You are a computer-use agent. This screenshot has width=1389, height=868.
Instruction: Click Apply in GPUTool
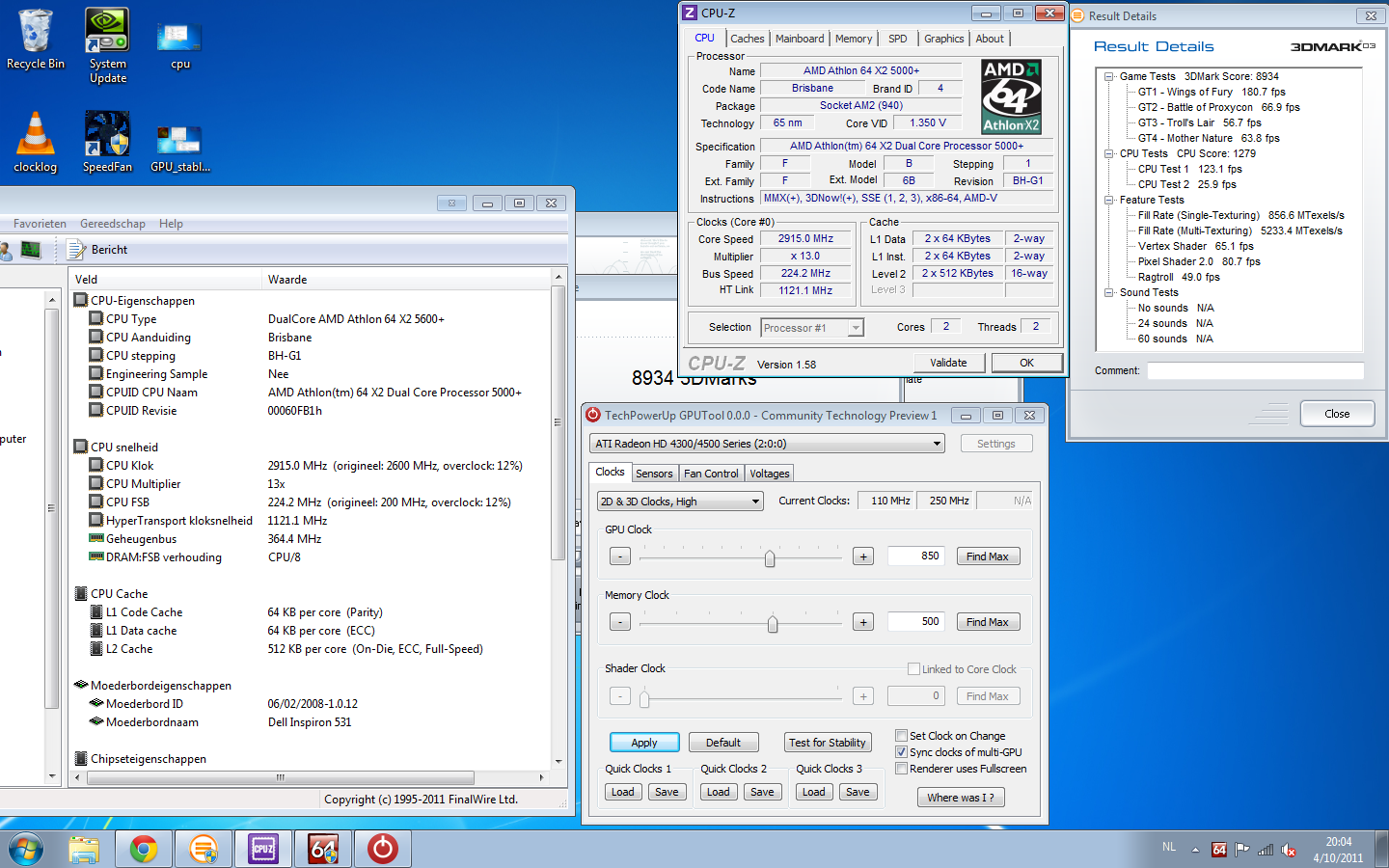644,743
